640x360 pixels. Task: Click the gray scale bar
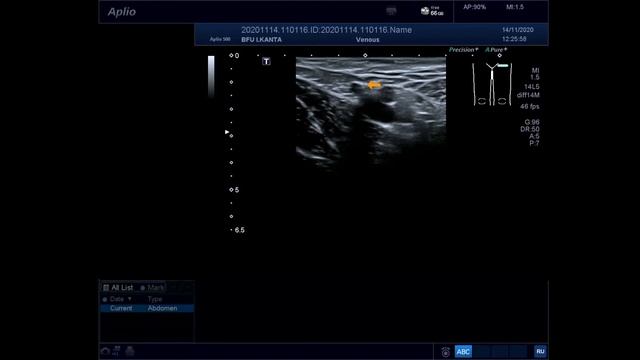coord(211,77)
